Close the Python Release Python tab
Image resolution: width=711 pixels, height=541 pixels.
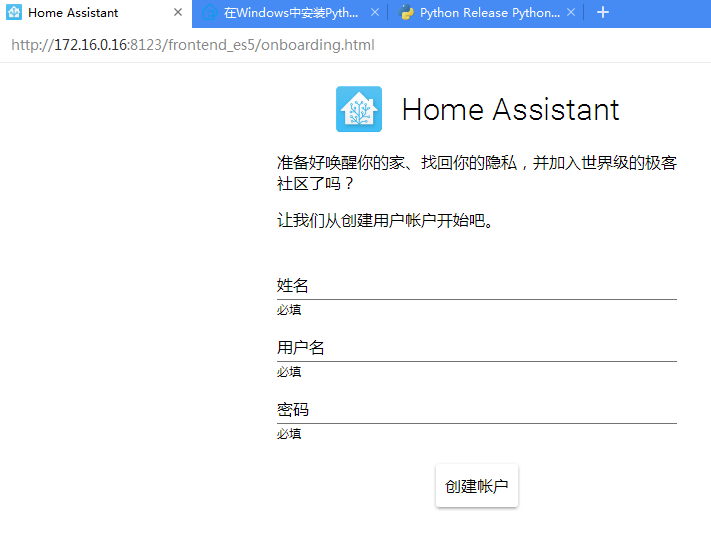pos(571,12)
